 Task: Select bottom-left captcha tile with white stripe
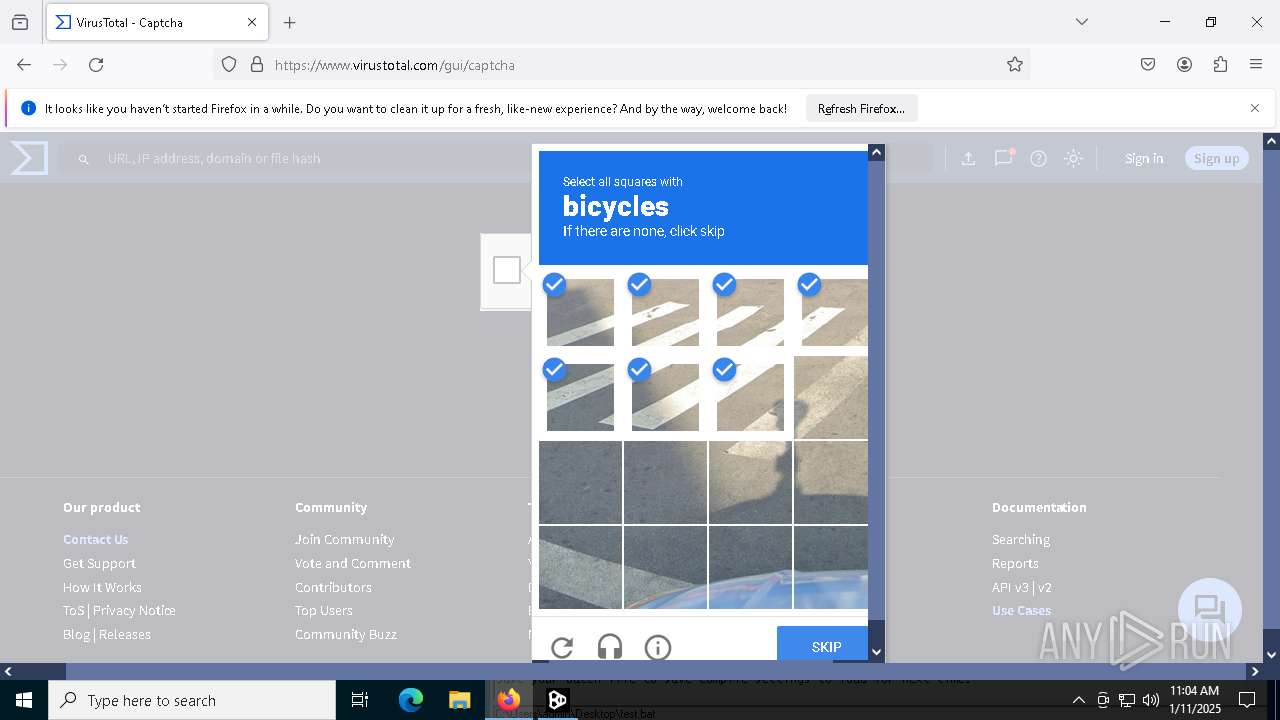click(580, 567)
